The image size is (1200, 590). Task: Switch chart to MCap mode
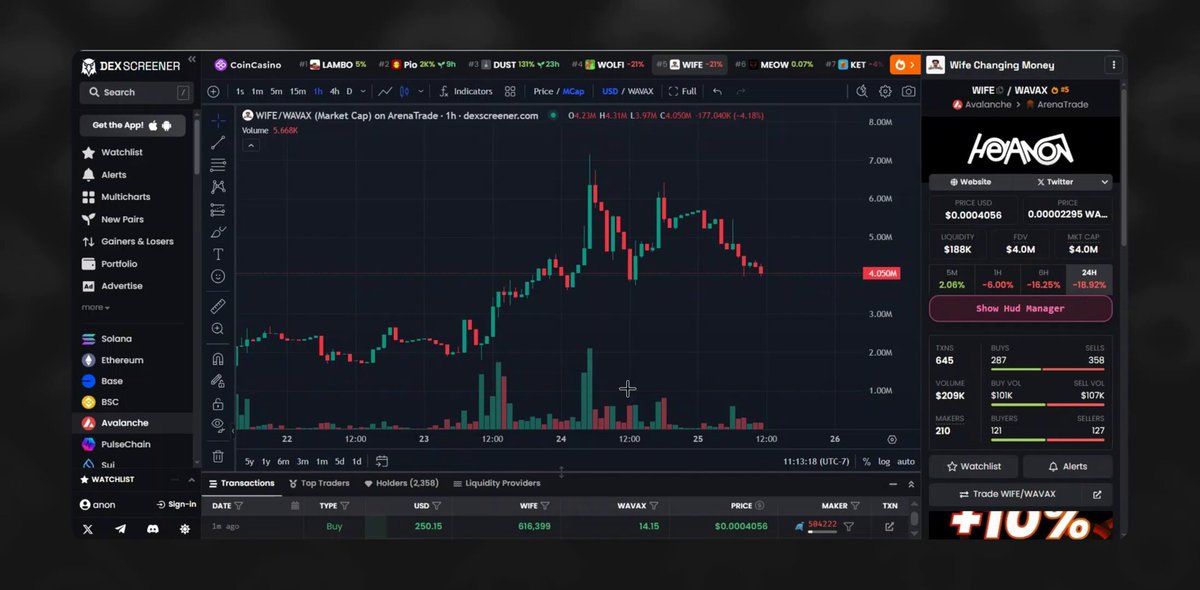(574, 91)
